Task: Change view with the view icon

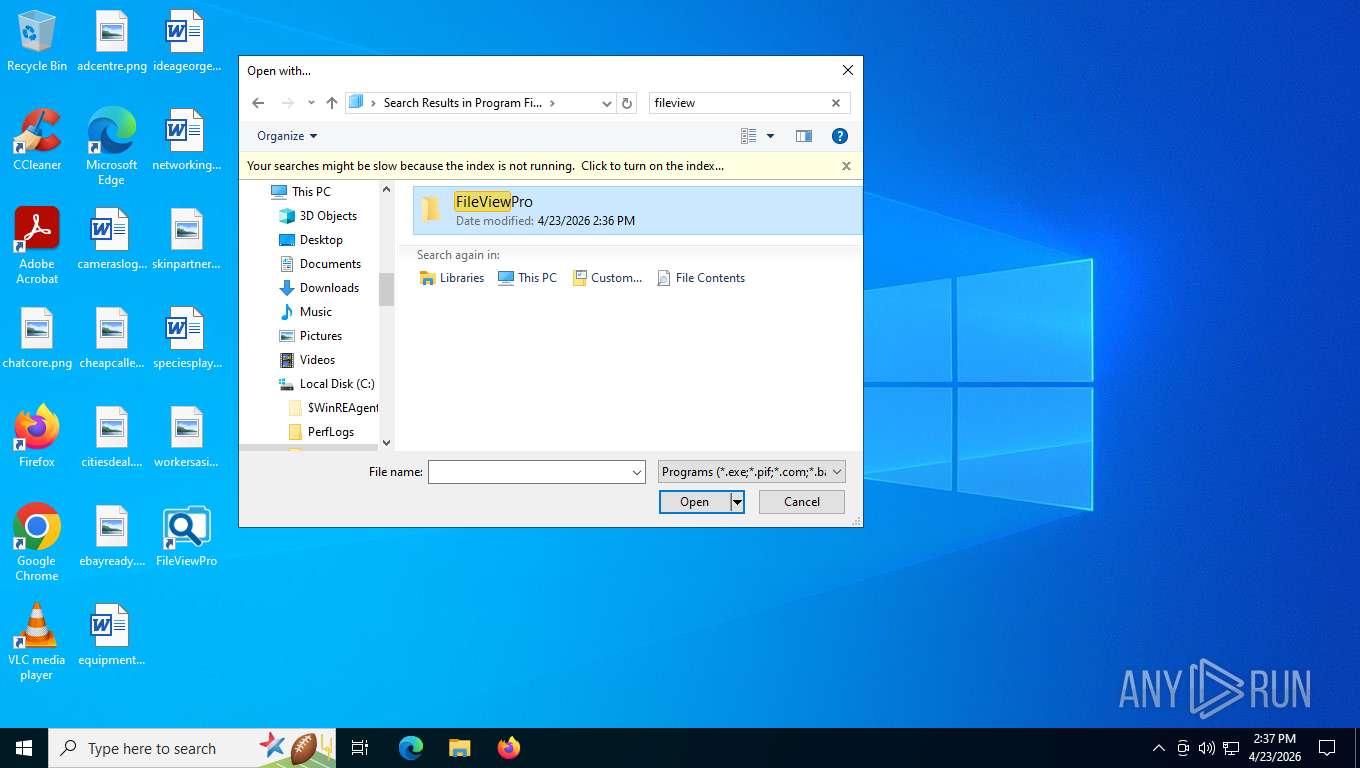Action: point(748,136)
